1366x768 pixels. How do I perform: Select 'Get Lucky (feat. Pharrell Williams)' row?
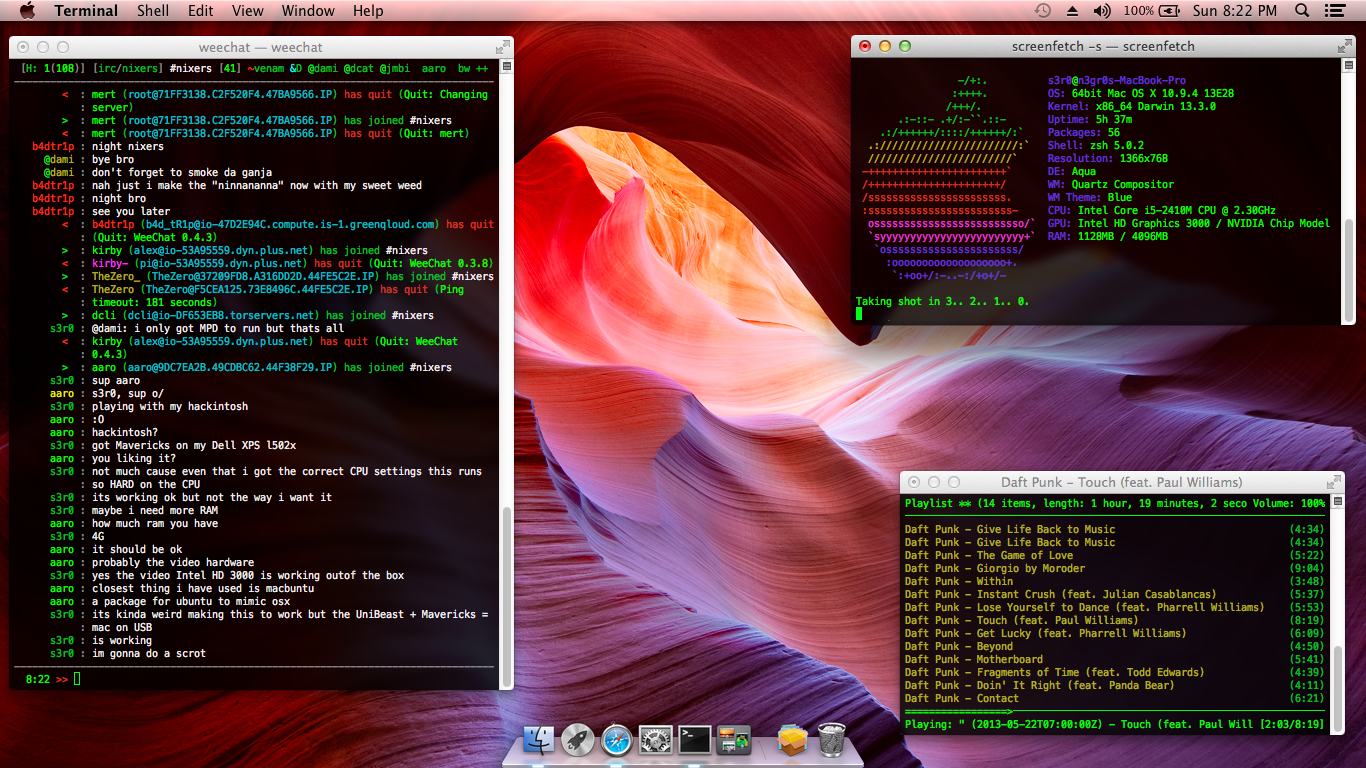1115,633
